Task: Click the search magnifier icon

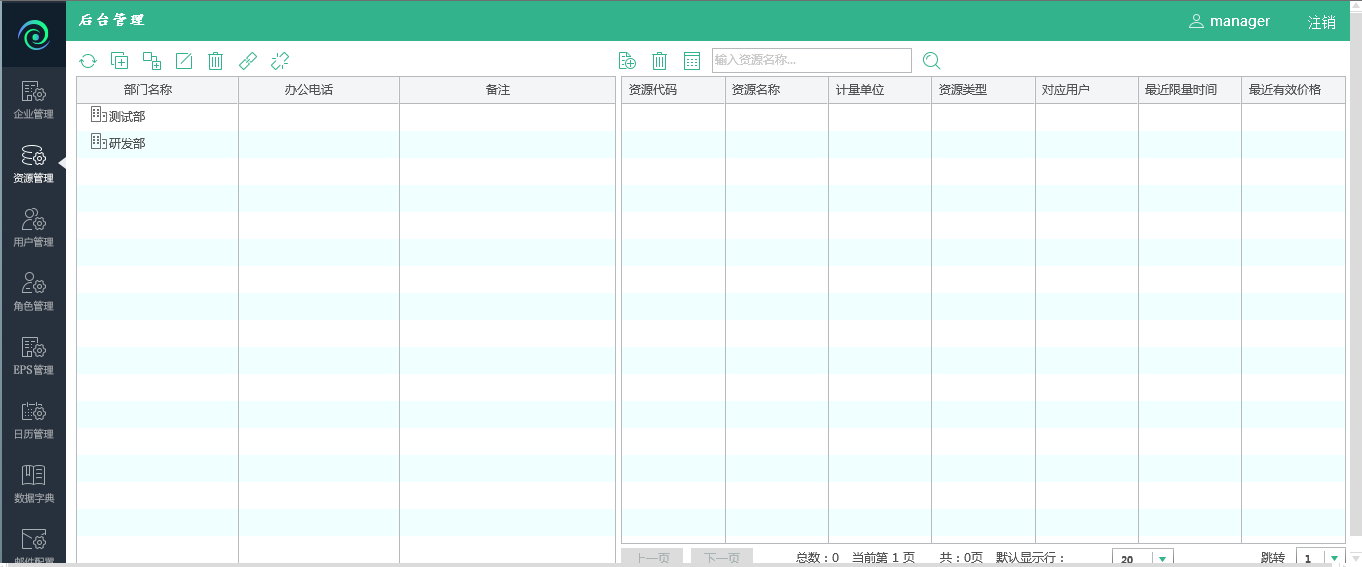Action: 932,61
